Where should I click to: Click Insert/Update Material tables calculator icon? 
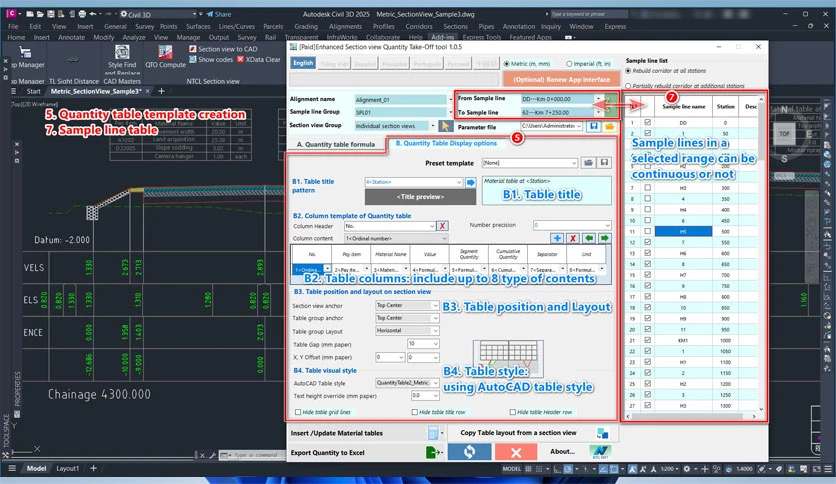(433, 433)
